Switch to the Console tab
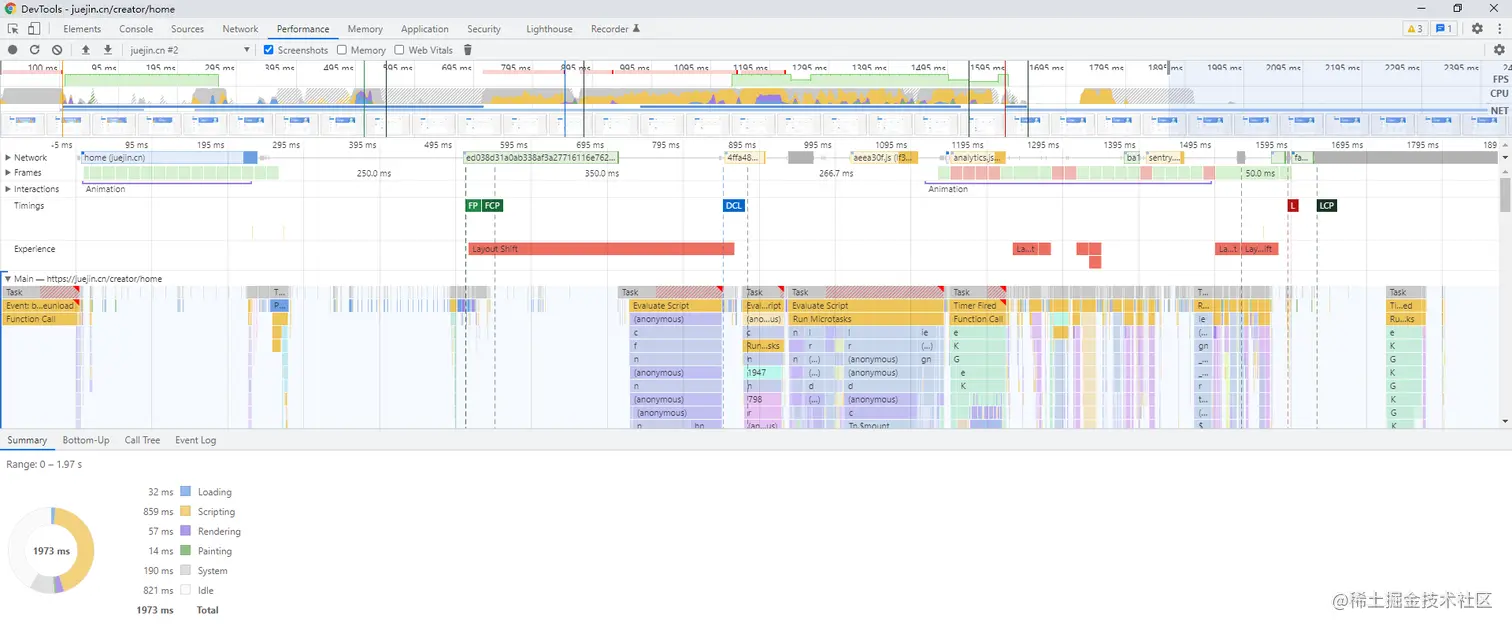The image size is (1512, 630). pos(136,29)
